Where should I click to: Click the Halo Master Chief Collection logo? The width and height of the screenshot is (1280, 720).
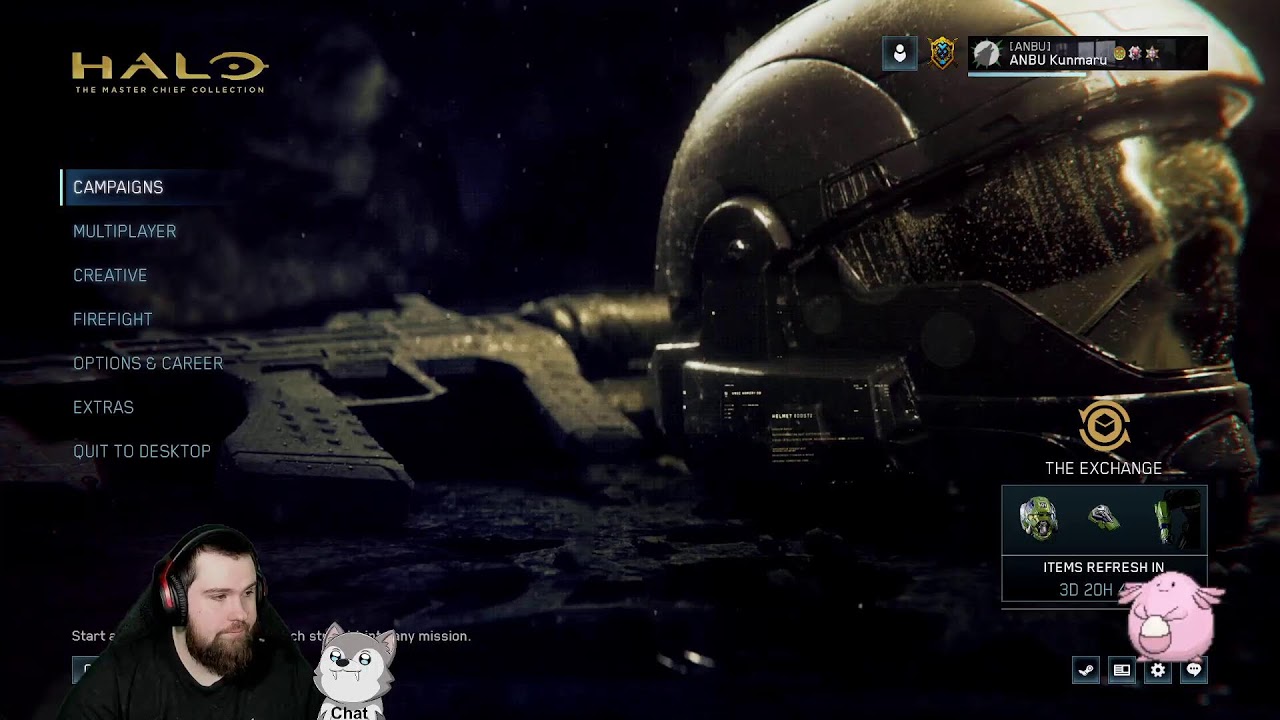pyautogui.click(x=170, y=73)
